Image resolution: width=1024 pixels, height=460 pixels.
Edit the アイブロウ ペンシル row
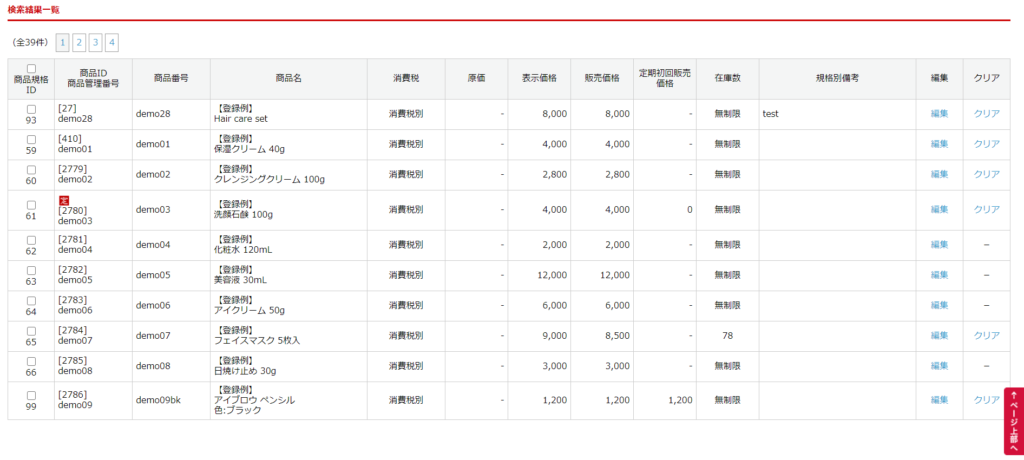(x=939, y=400)
